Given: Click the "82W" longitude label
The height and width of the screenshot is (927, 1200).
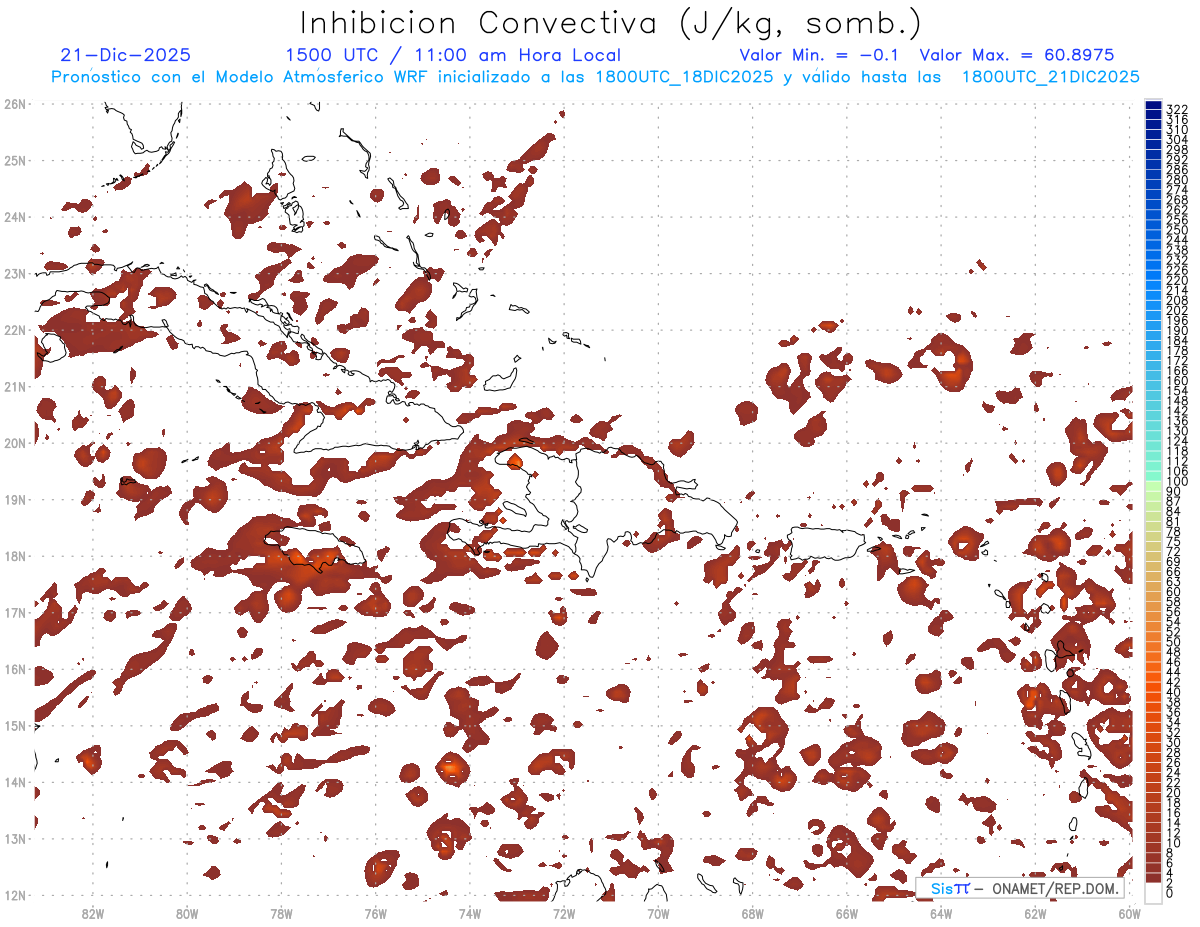Looking at the screenshot, I should click(x=93, y=912).
